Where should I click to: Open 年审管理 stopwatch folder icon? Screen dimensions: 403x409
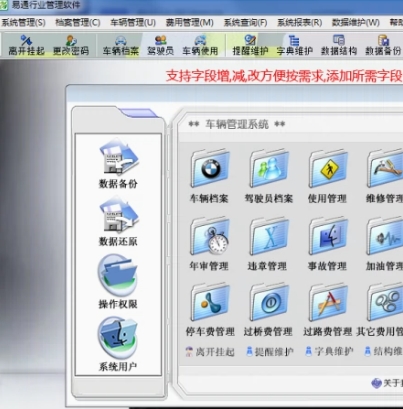[x=210, y=236]
